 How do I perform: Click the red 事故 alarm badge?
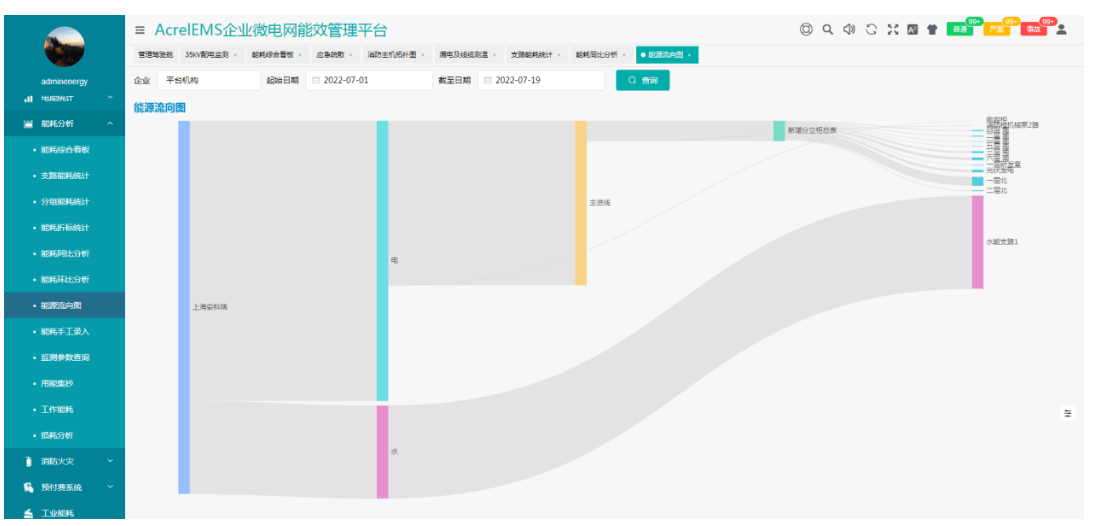1034,29
